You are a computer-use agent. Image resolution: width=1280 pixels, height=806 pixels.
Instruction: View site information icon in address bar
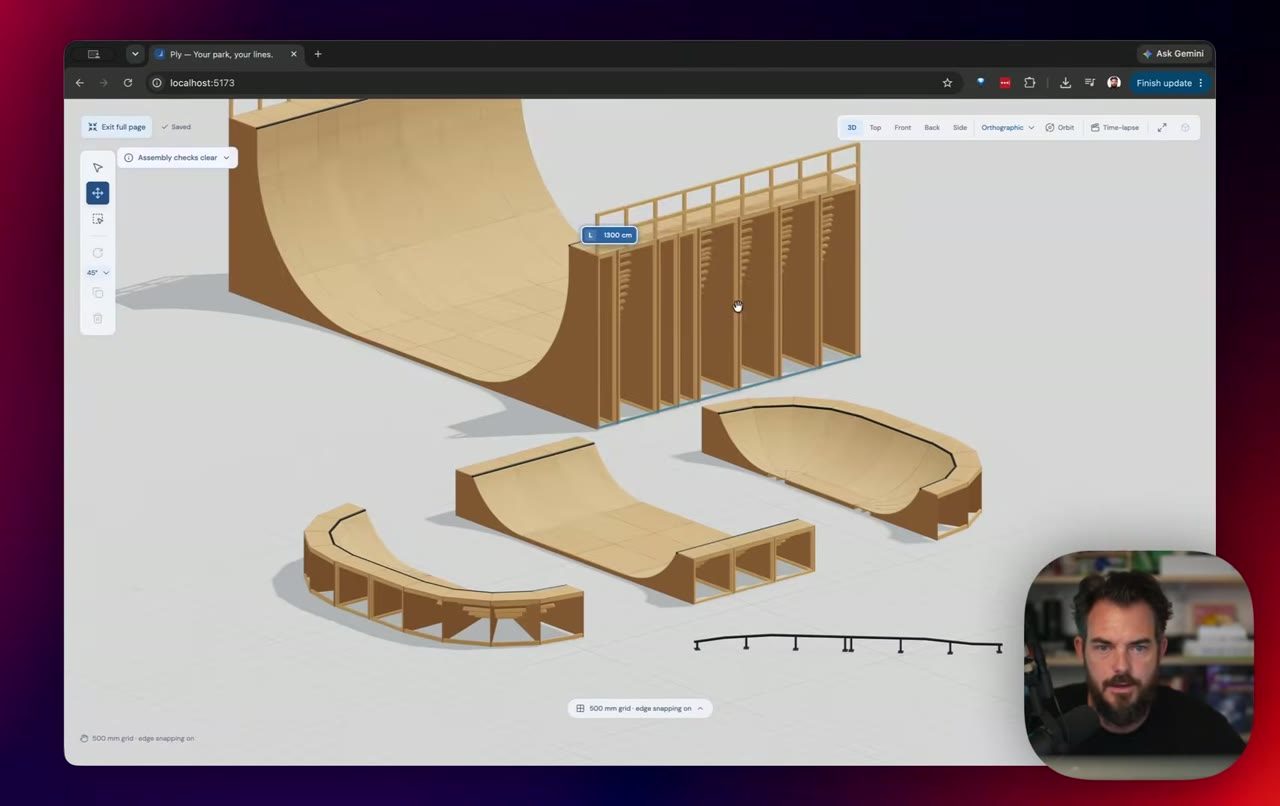156,83
